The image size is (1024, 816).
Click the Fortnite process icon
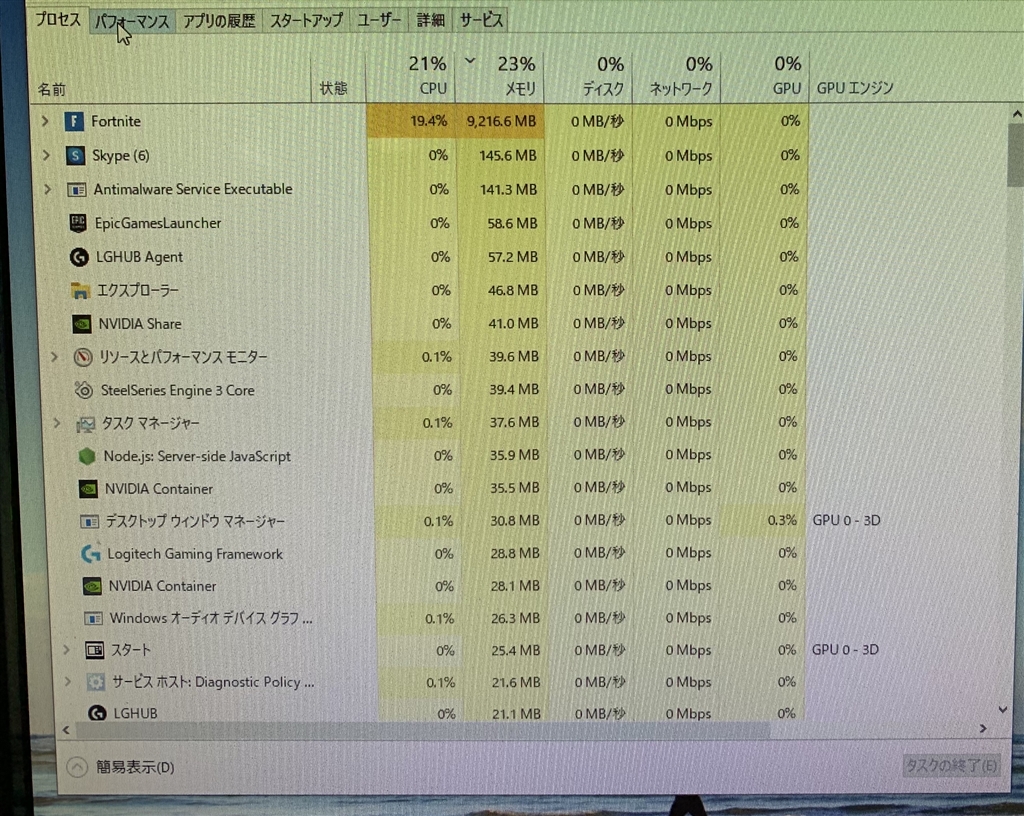[x=74, y=121]
